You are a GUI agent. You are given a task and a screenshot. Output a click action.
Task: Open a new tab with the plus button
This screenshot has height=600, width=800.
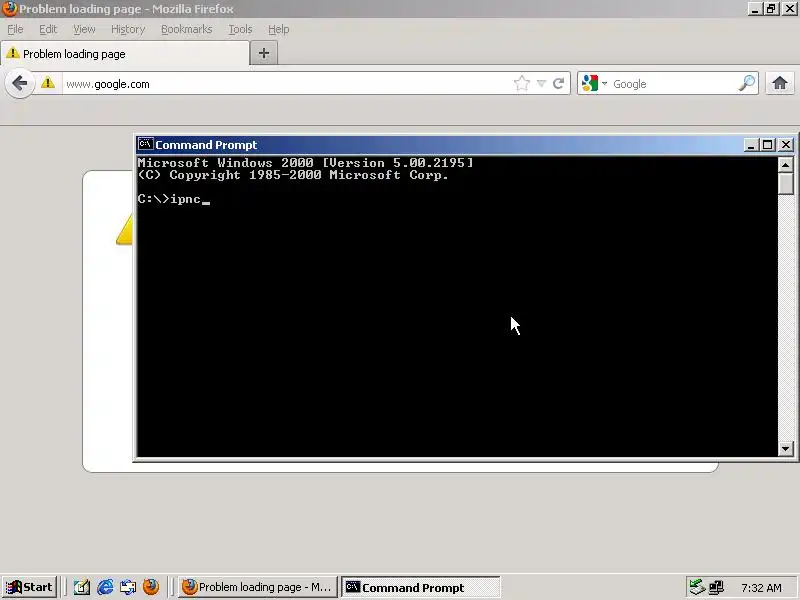point(264,53)
